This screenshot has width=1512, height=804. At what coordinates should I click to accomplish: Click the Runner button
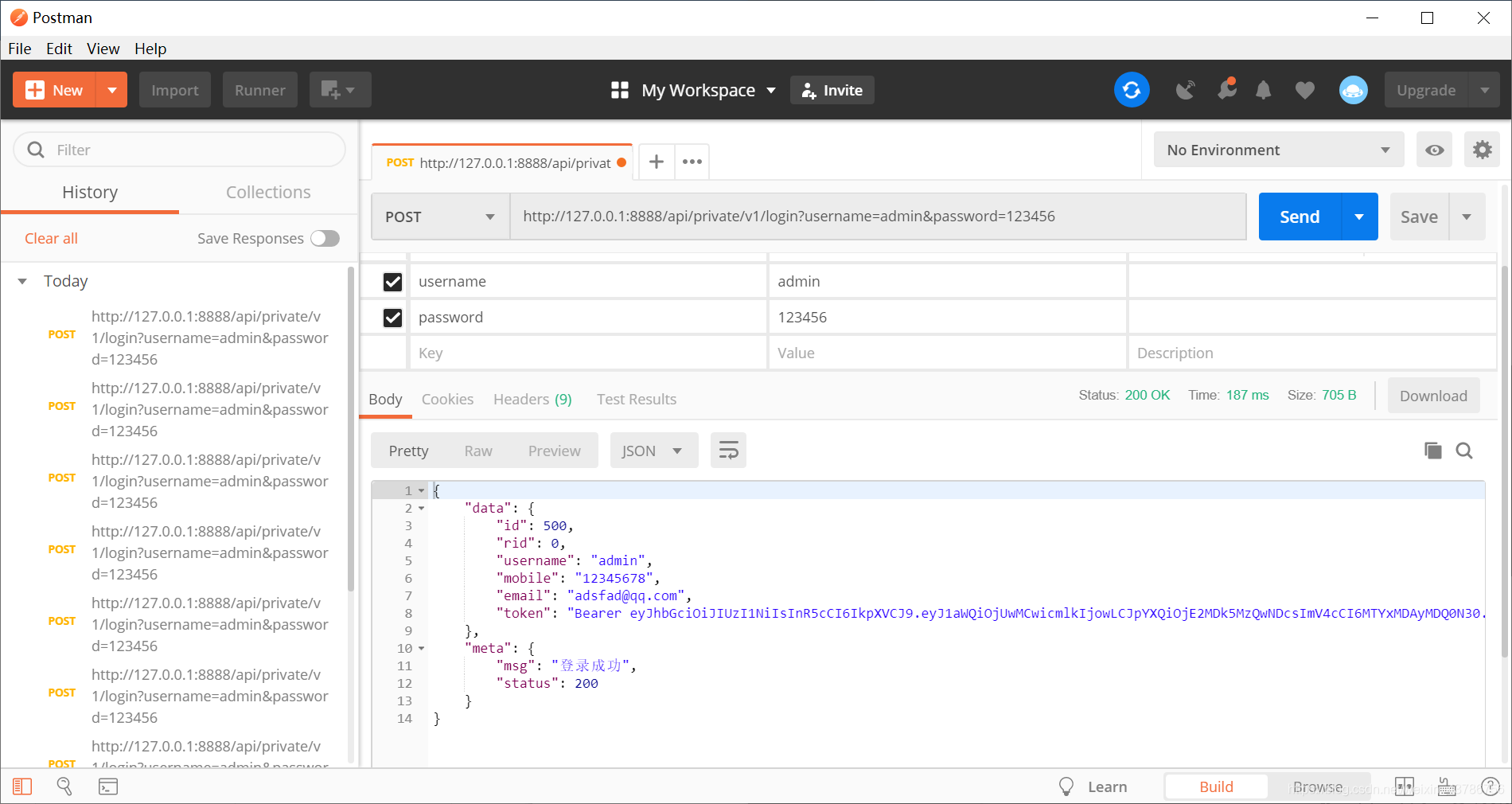click(x=259, y=90)
